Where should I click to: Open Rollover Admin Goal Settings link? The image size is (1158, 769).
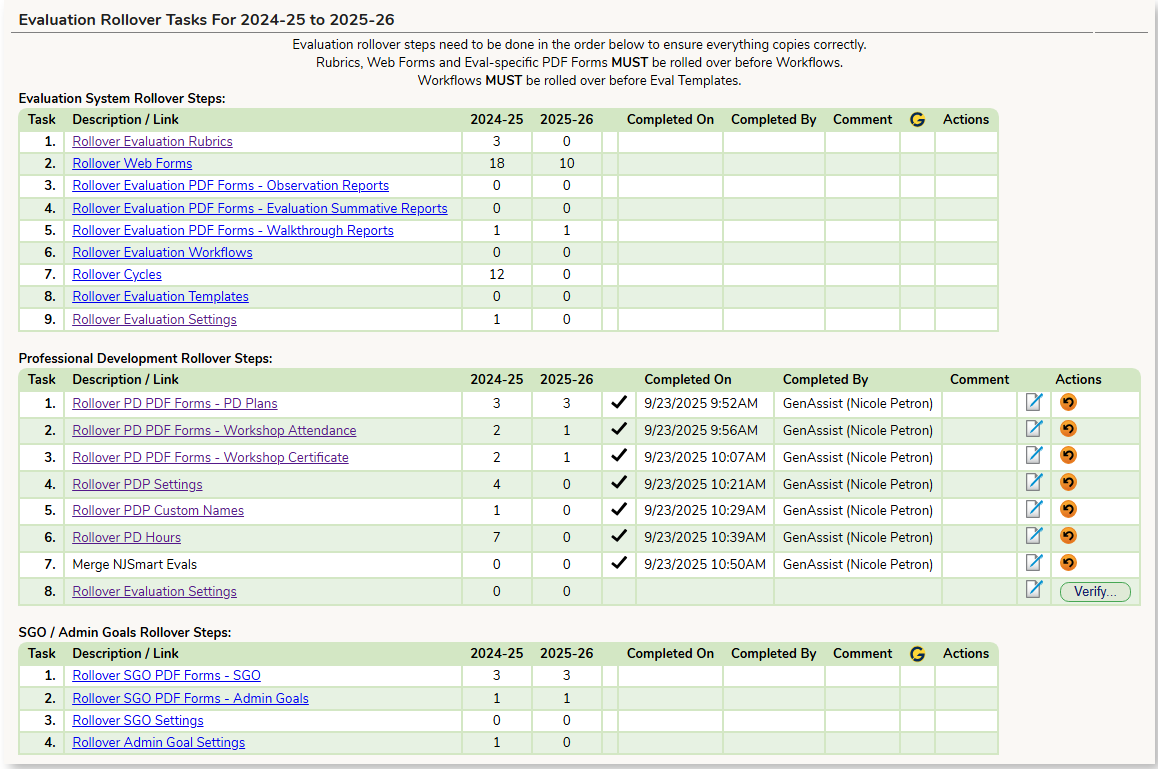(x=159, y=742)
